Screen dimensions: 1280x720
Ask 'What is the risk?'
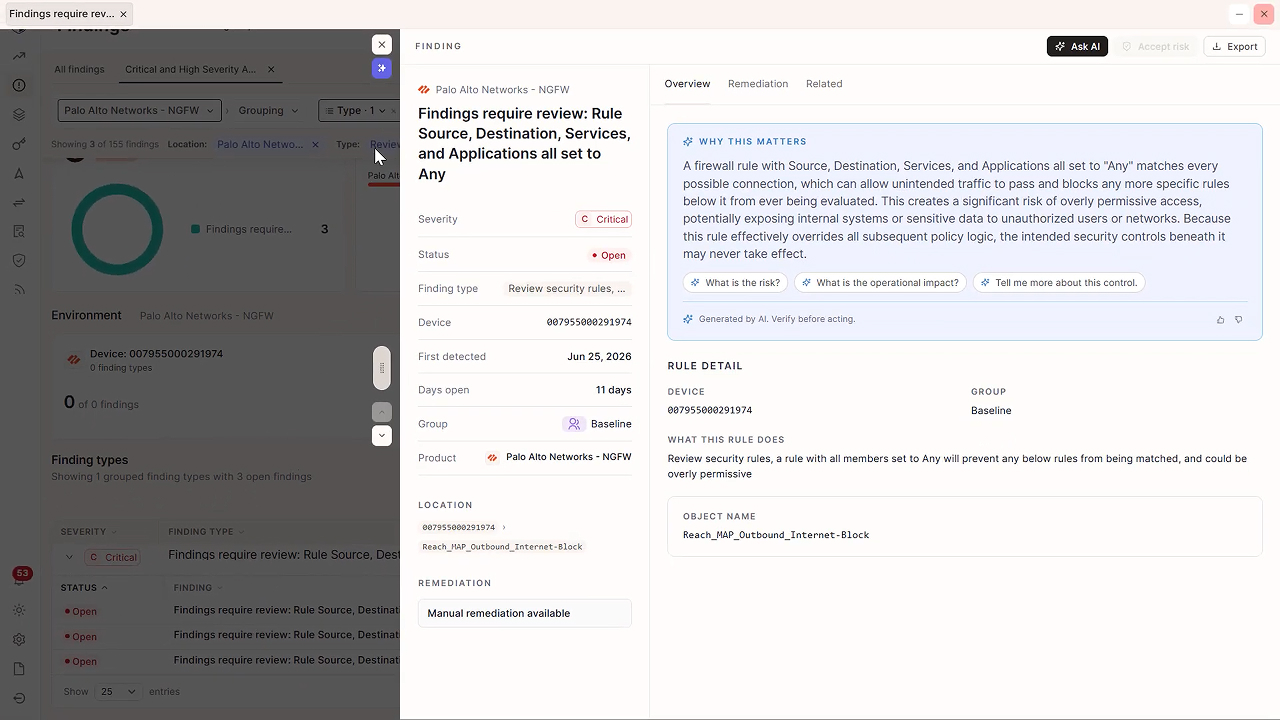pyautogui.click(x=735, y=283)
